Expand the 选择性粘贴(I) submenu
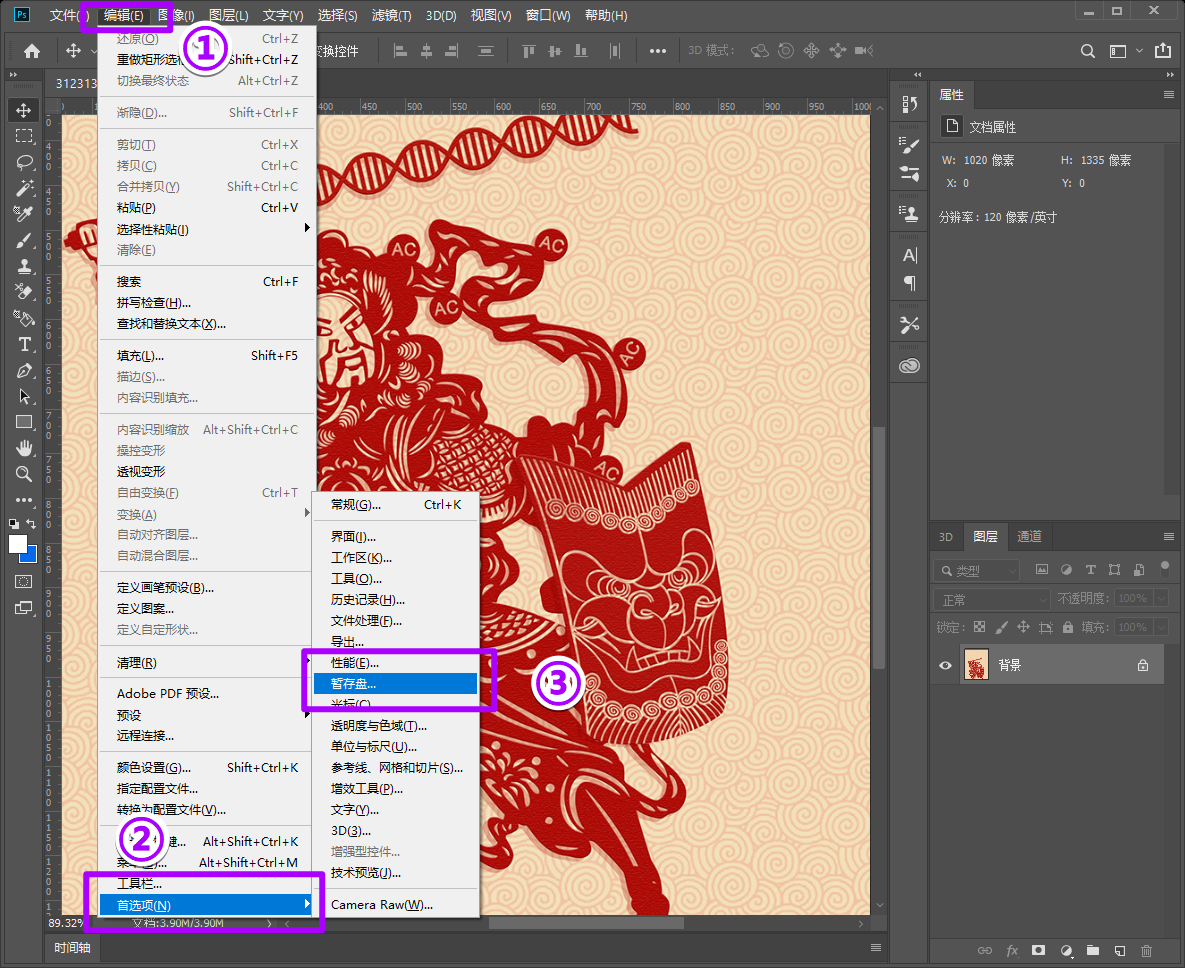This screenshot has height=968, width=1185. (x=206, y=229)
